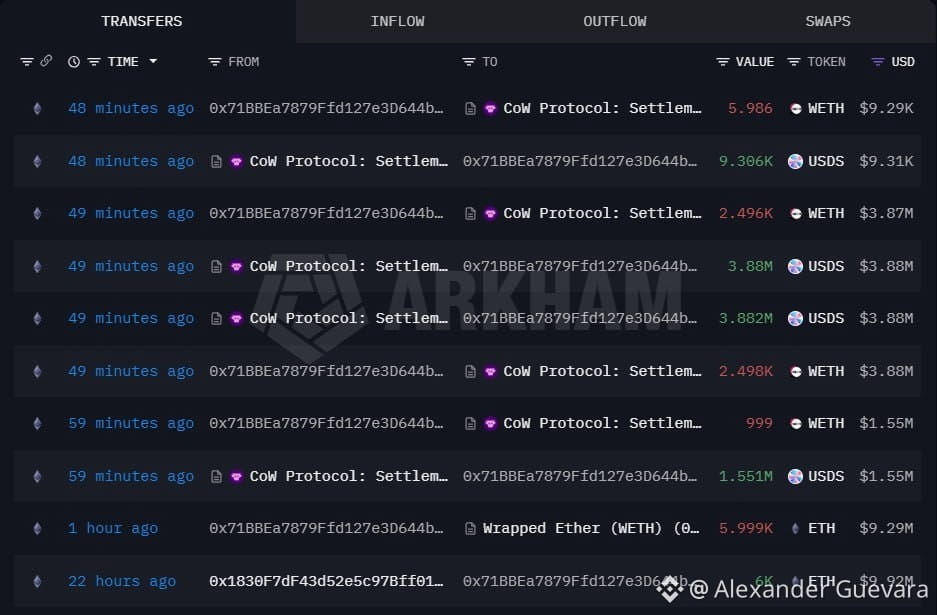This screenshot has height=615, width=937.
Task: Open the SWAPS tab
Action: (x=828, y=22)
